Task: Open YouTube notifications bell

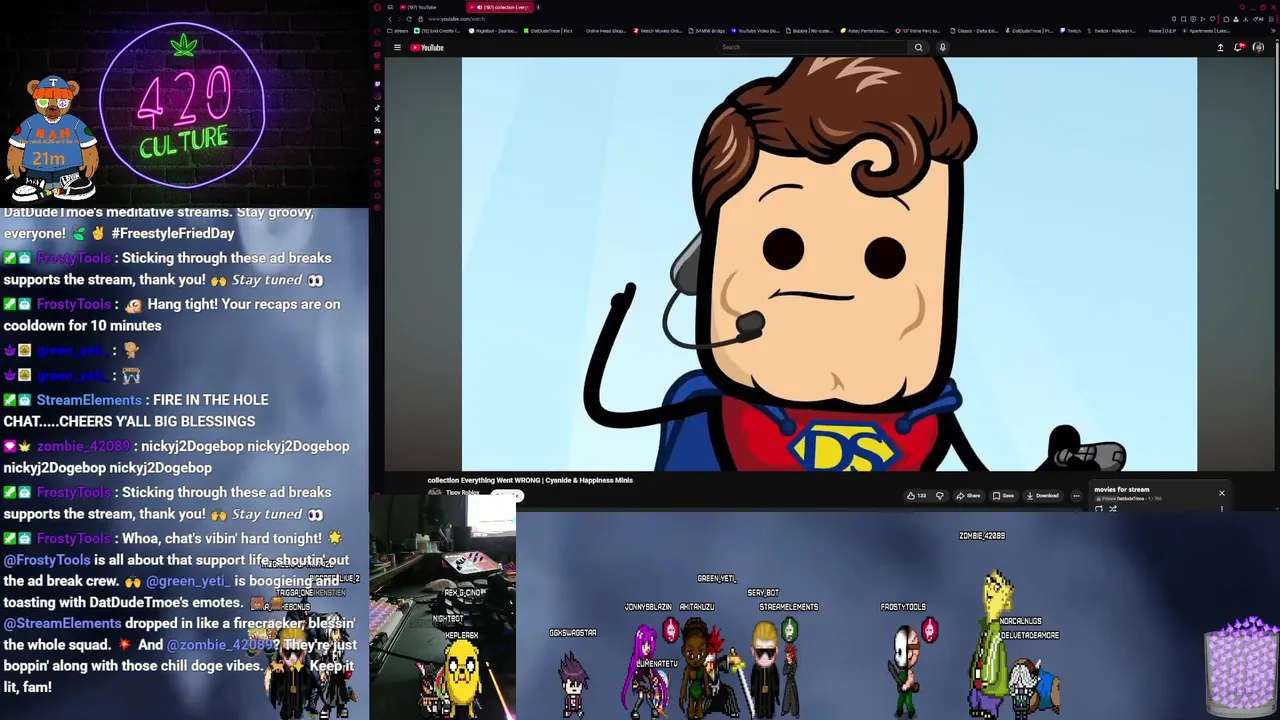Action: (1239, 47)
